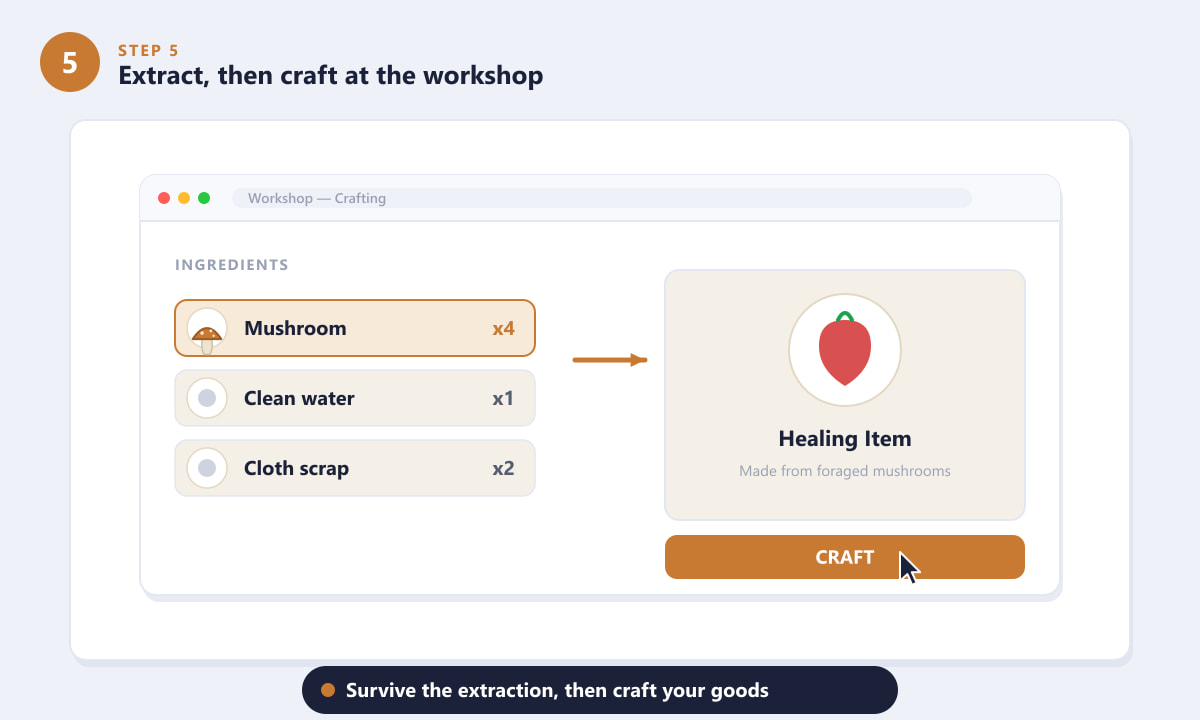The height and width of the screenshot is (720, 1200).
Task: Click the mushroom icon
Action: click(x=207, y=329)
